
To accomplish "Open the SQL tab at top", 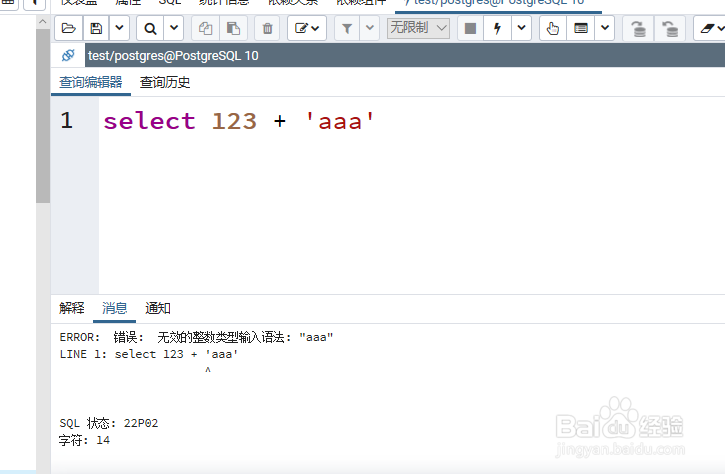I will tap(170, 2).
